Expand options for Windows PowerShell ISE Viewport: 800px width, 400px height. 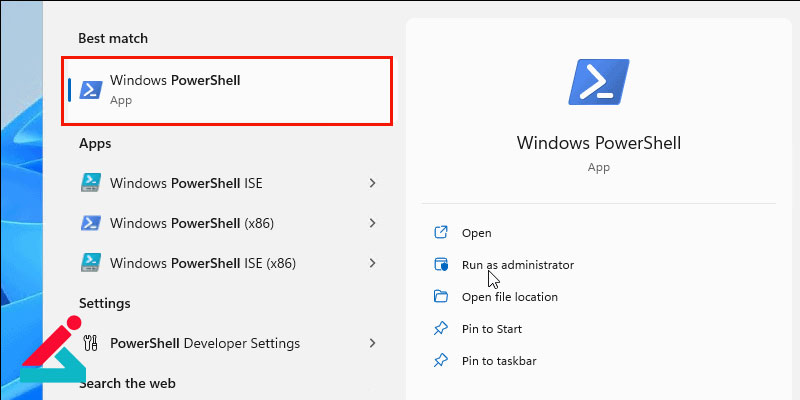pos(372,183)
